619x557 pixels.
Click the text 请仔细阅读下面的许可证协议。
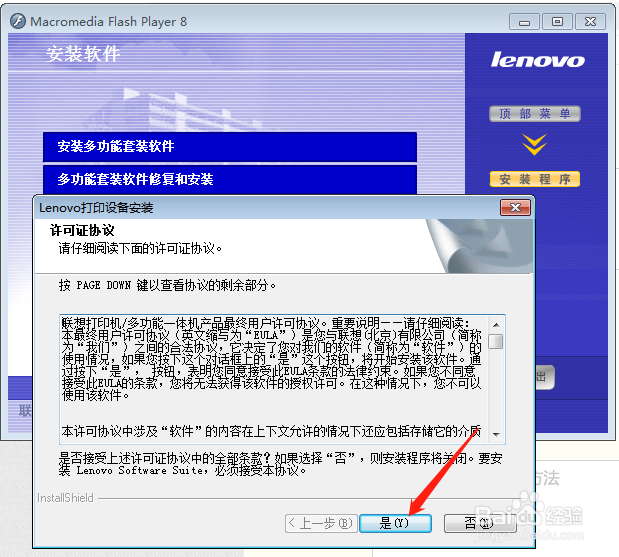tap(140, 249)
